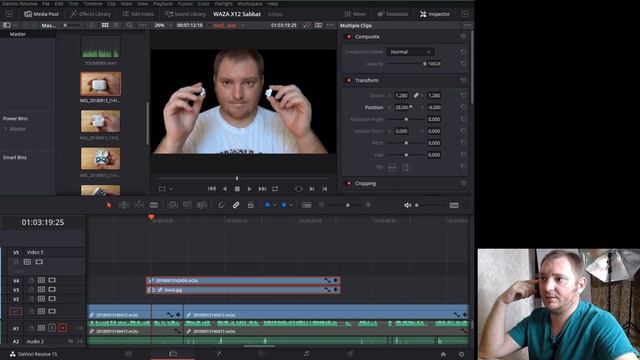Expand Master under Power Bins
Screen dimensions: 640x360
tap(6, 129)
